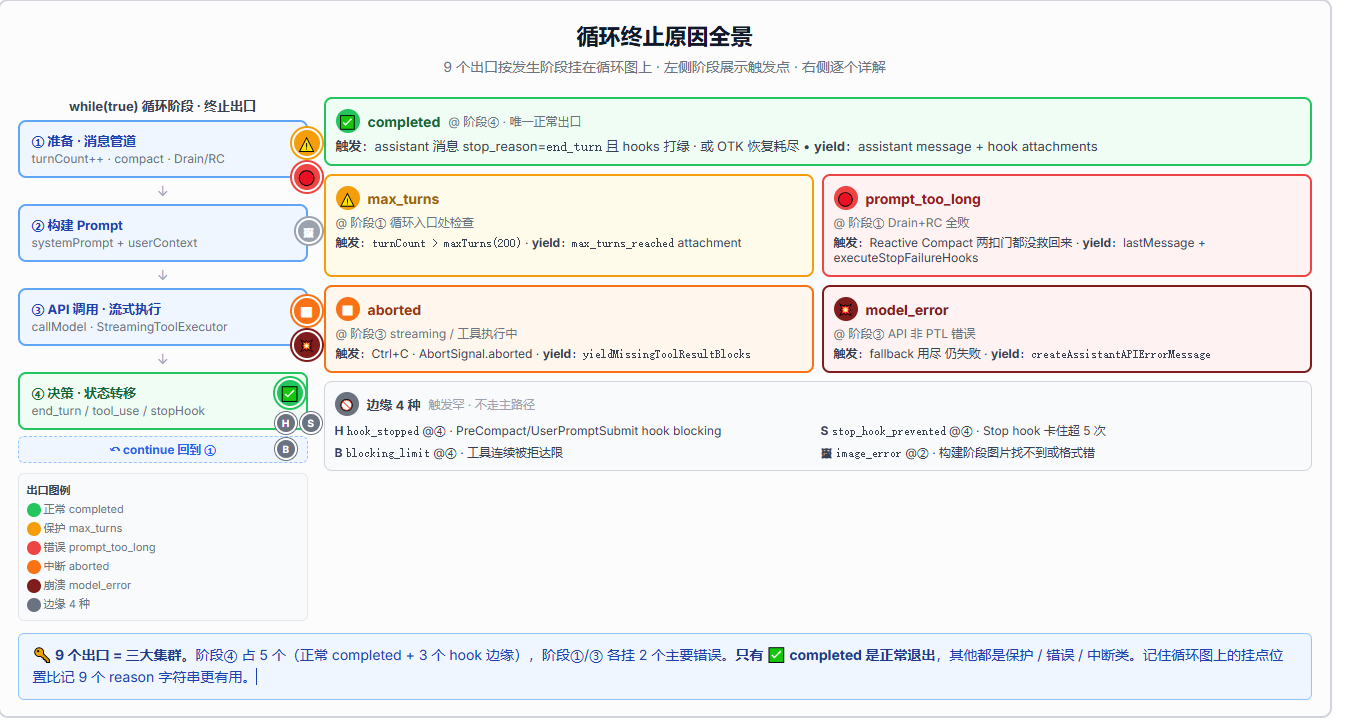1345x724 pixels.
Task: Click the @ 阶段④ · 唯一正常出口 label
Action: 515,122
